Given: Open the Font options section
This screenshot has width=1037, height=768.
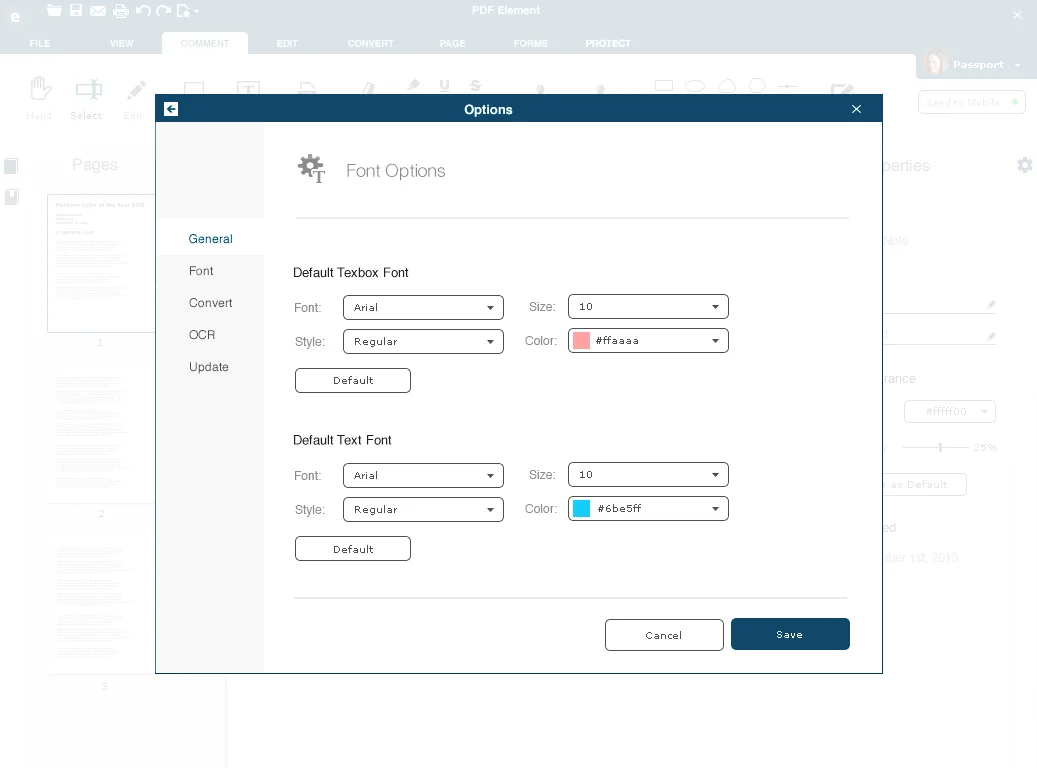Looking at the screenshot, I should pos(201,271).
